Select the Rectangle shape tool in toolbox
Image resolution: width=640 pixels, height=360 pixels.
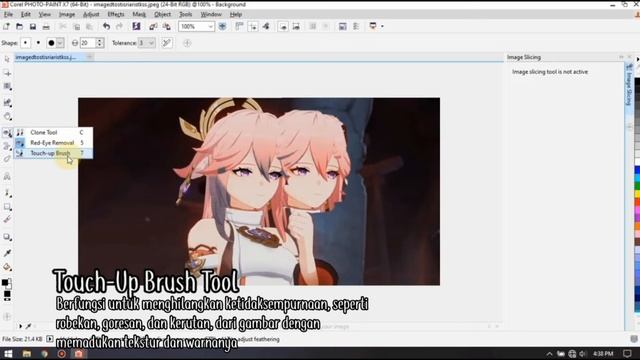(7, 207)
